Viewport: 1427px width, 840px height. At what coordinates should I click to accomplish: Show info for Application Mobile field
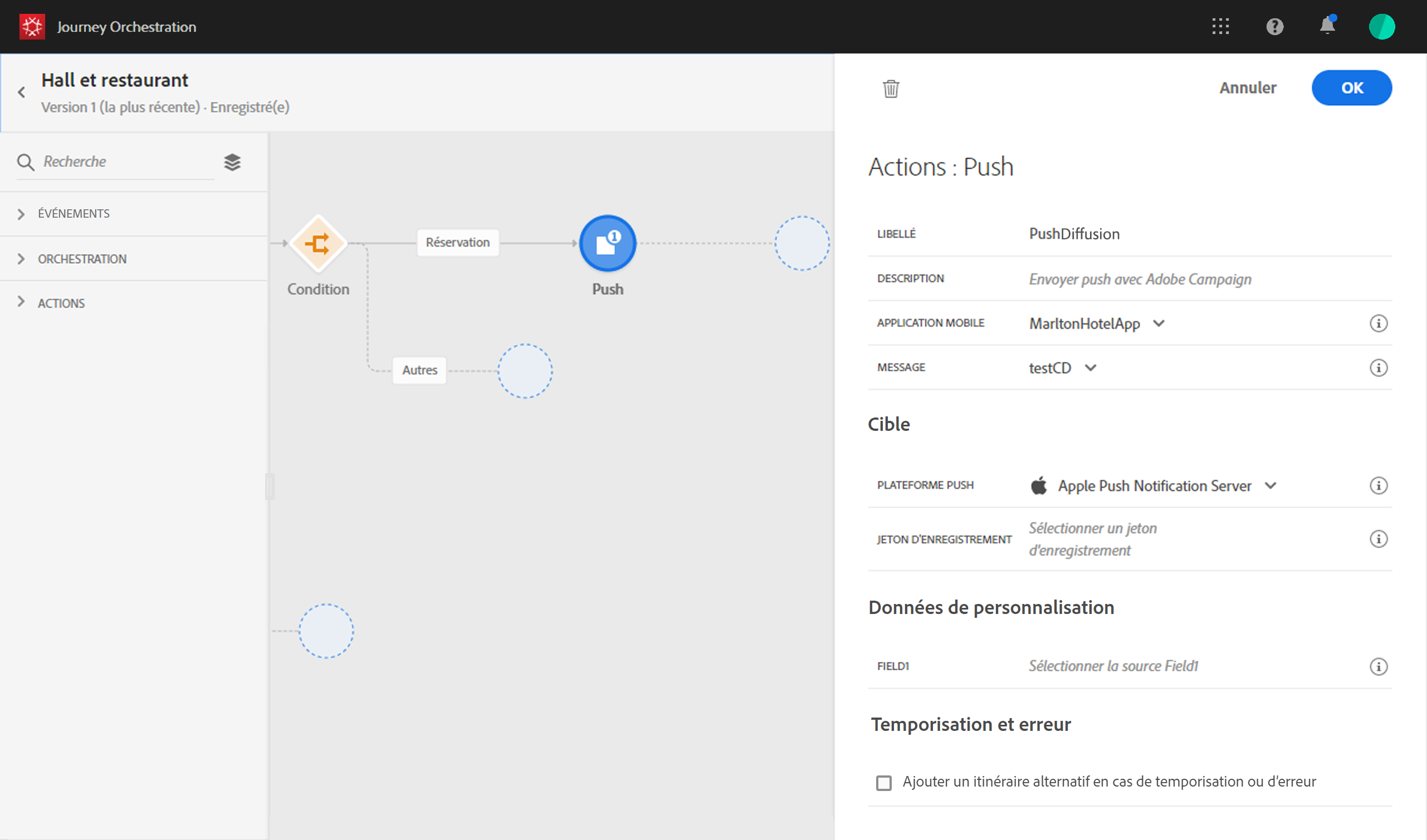(1379, 323)
